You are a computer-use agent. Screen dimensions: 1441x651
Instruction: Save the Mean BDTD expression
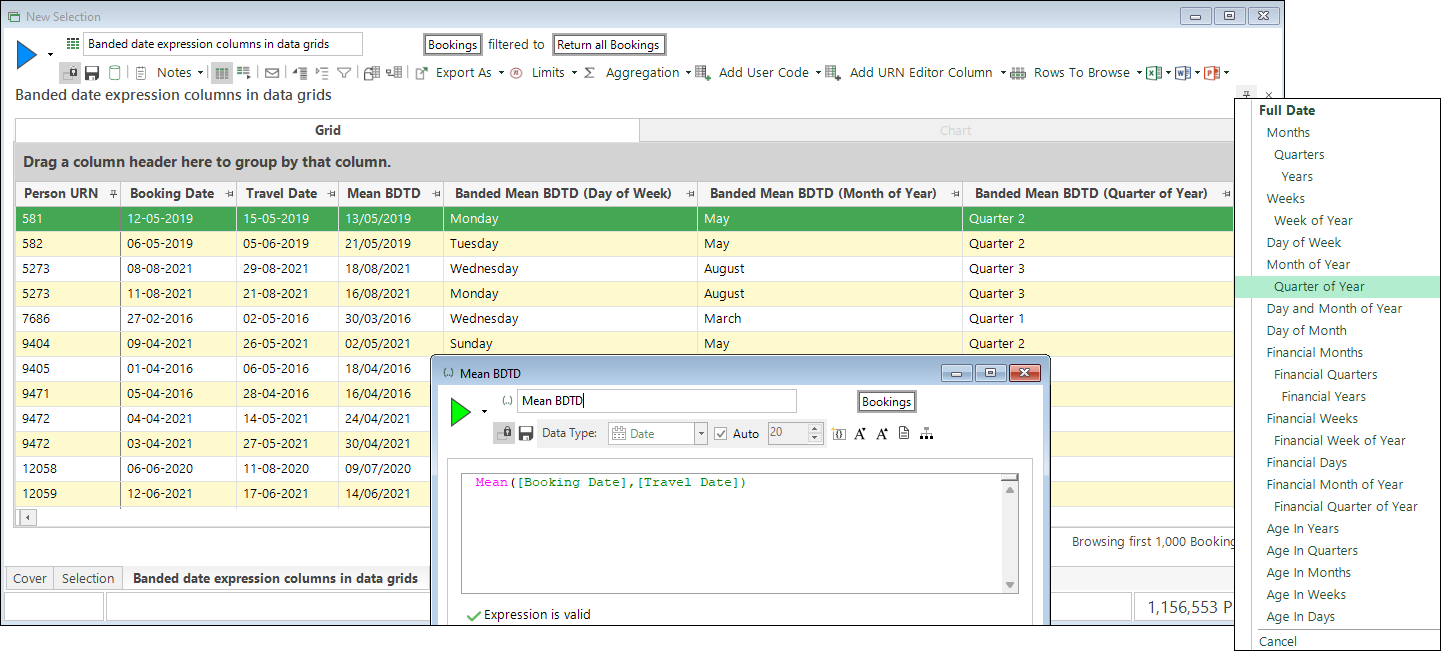tap(525, 434)
